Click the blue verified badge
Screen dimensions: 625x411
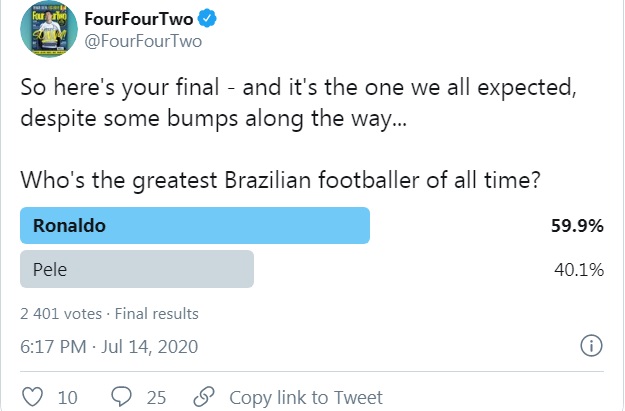coord(220,18)
